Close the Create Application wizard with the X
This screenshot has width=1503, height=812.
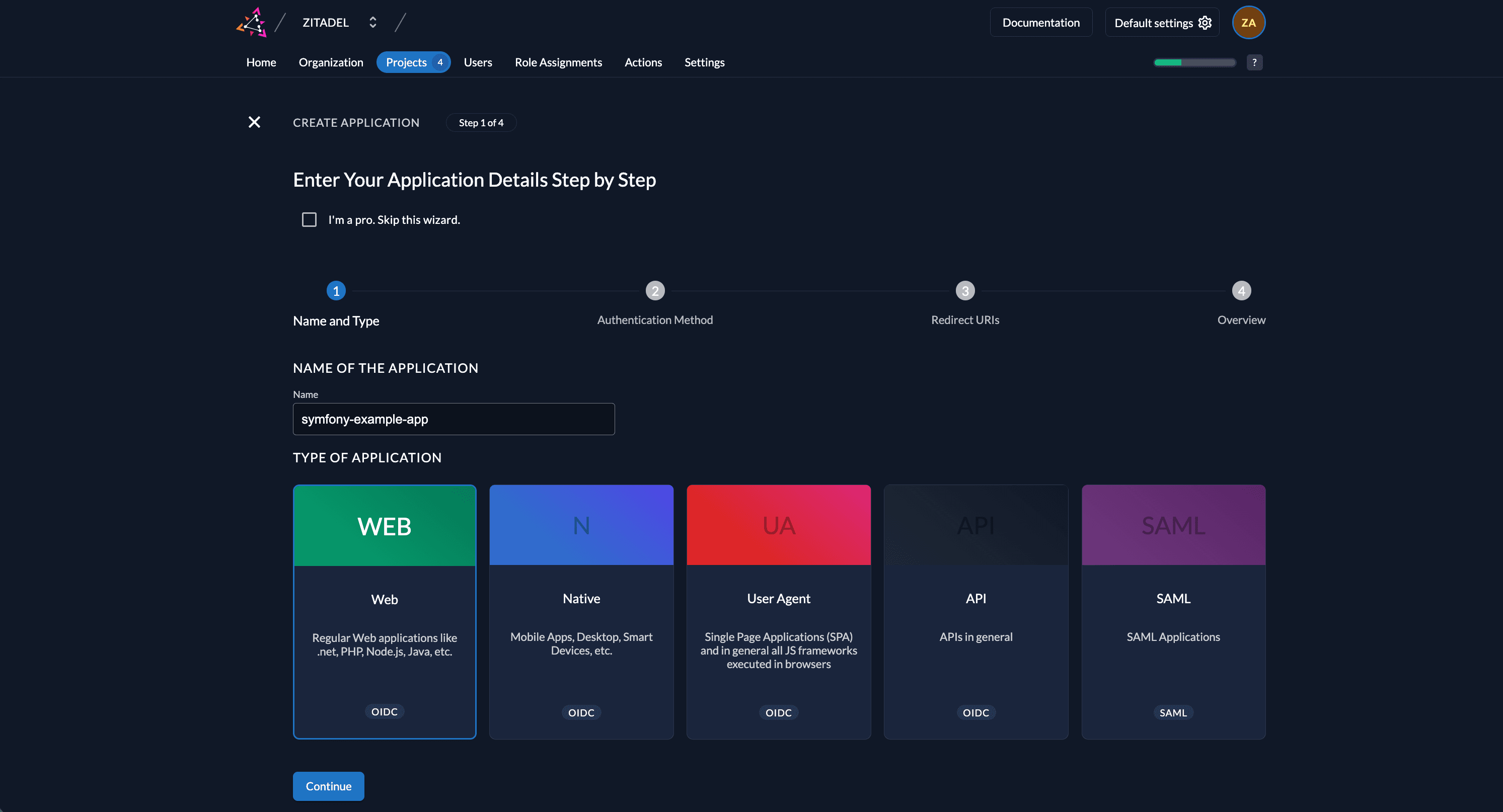254,122
